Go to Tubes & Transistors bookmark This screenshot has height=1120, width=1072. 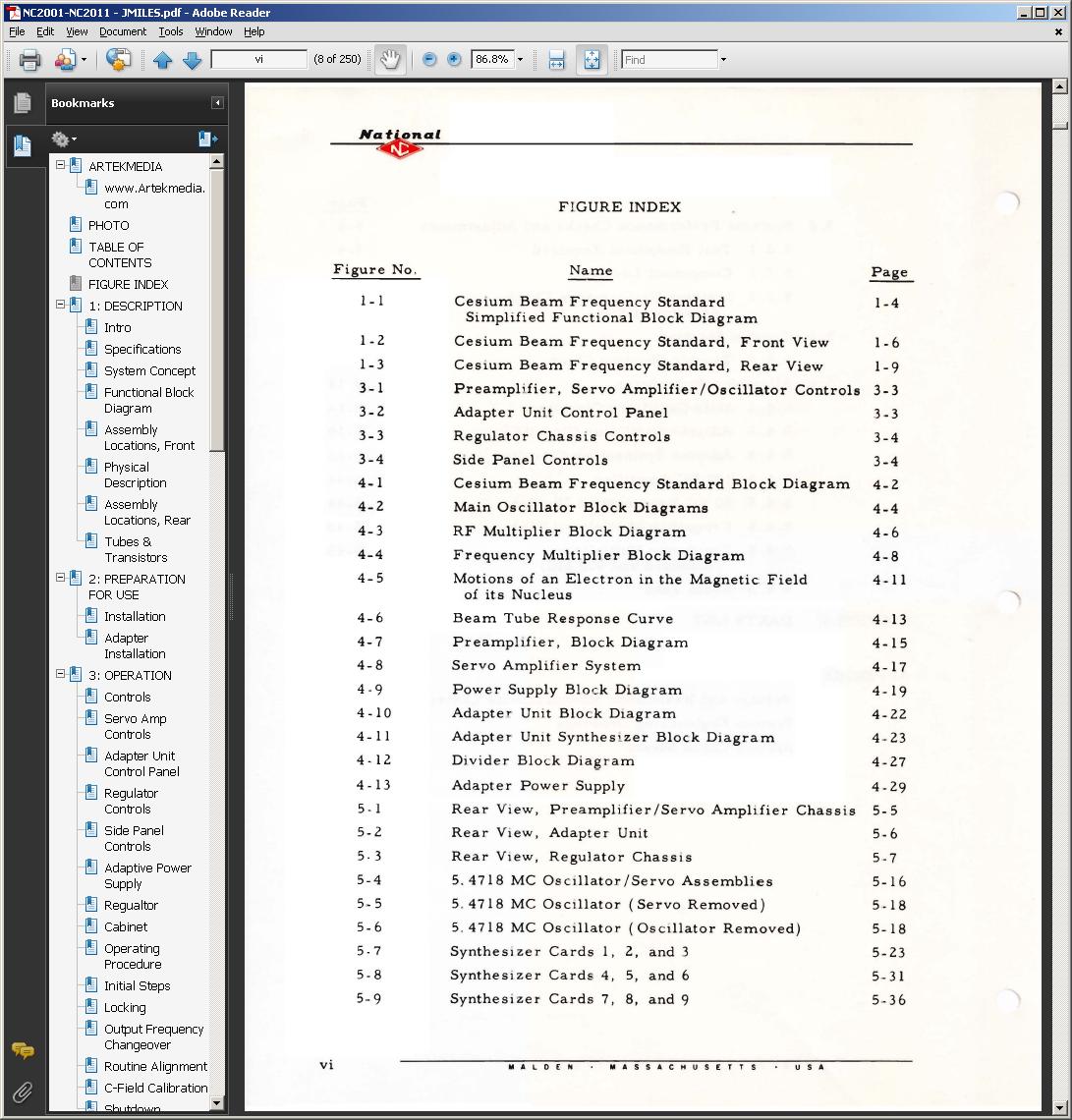point(136,549)
